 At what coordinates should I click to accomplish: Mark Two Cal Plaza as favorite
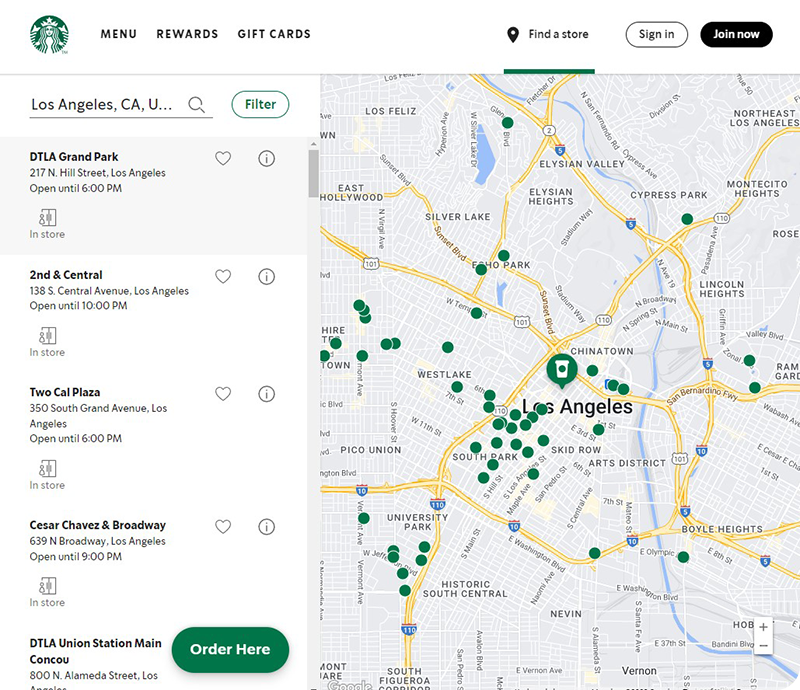(223, 394)
